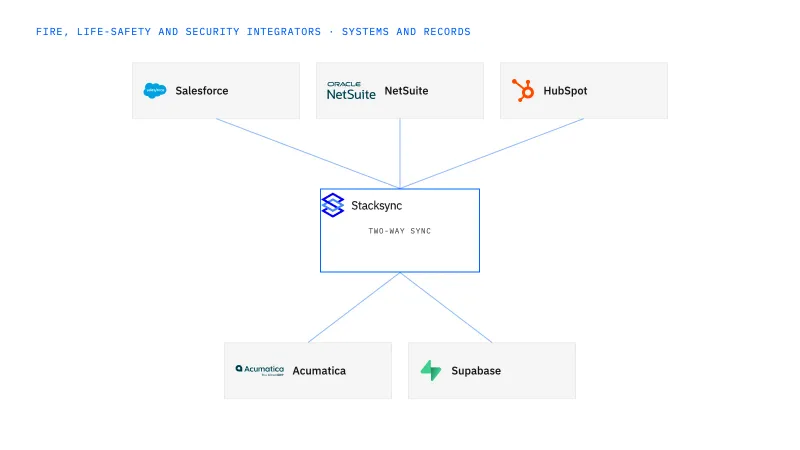Select the Salesforce card label text

(x=202, y=91)
